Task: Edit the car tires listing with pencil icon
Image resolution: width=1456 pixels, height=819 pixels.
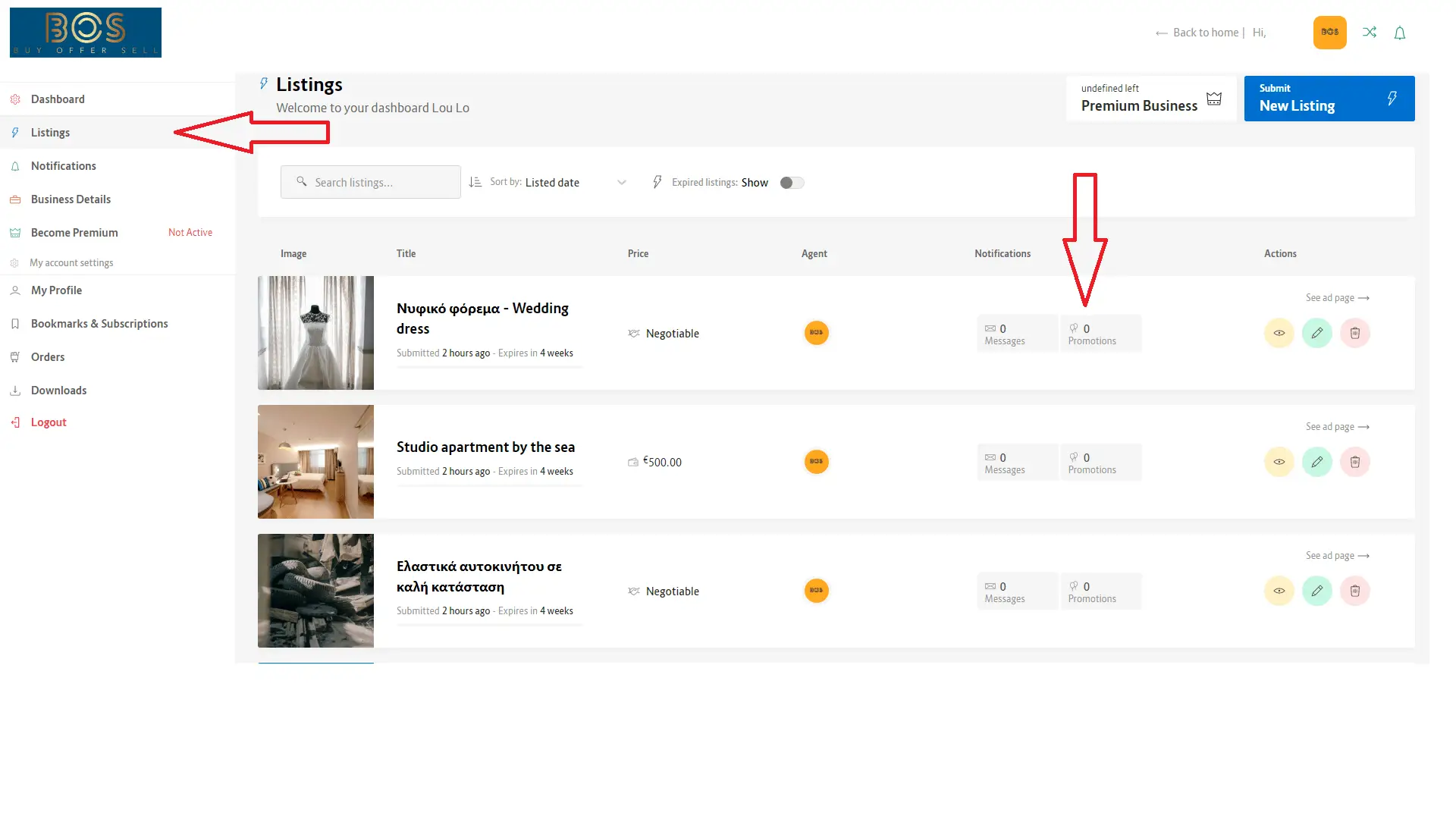Action: click(x=1316, y=591)
